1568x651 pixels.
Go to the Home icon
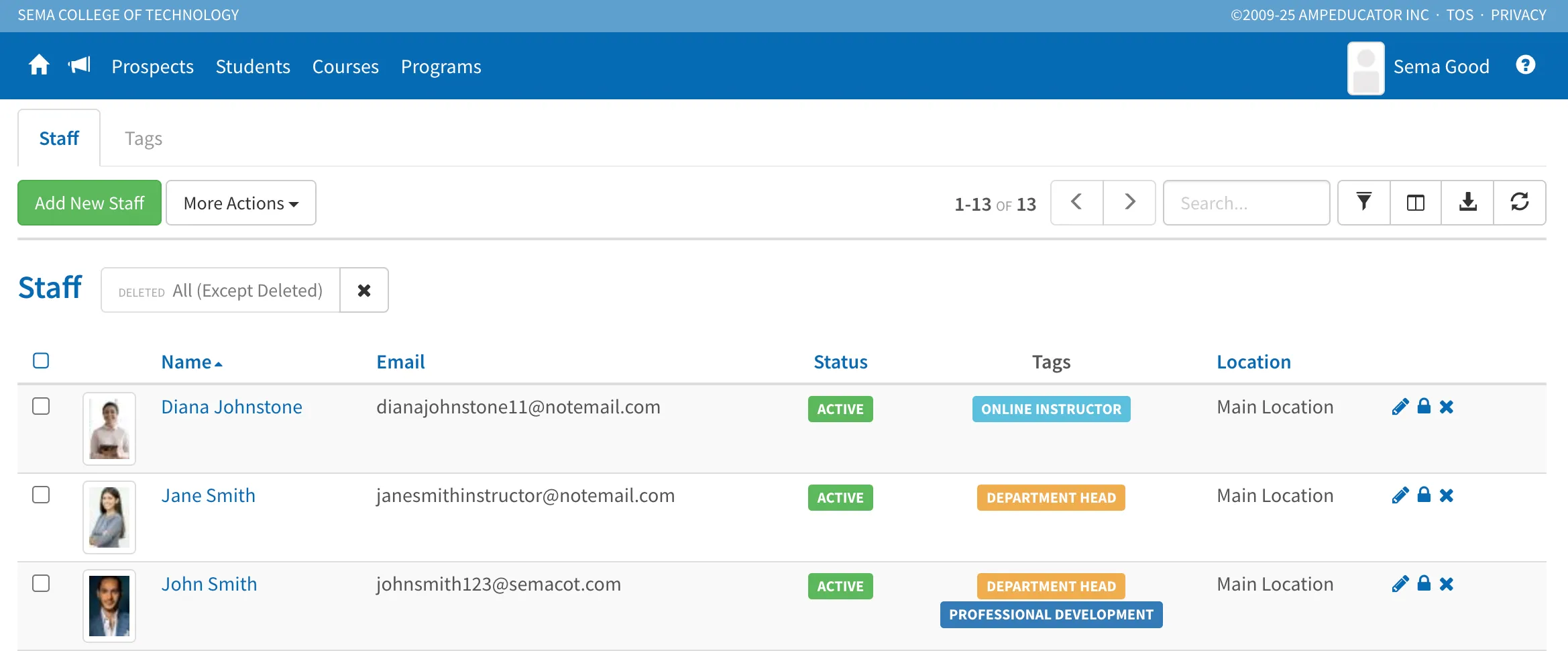click(39, 65)
